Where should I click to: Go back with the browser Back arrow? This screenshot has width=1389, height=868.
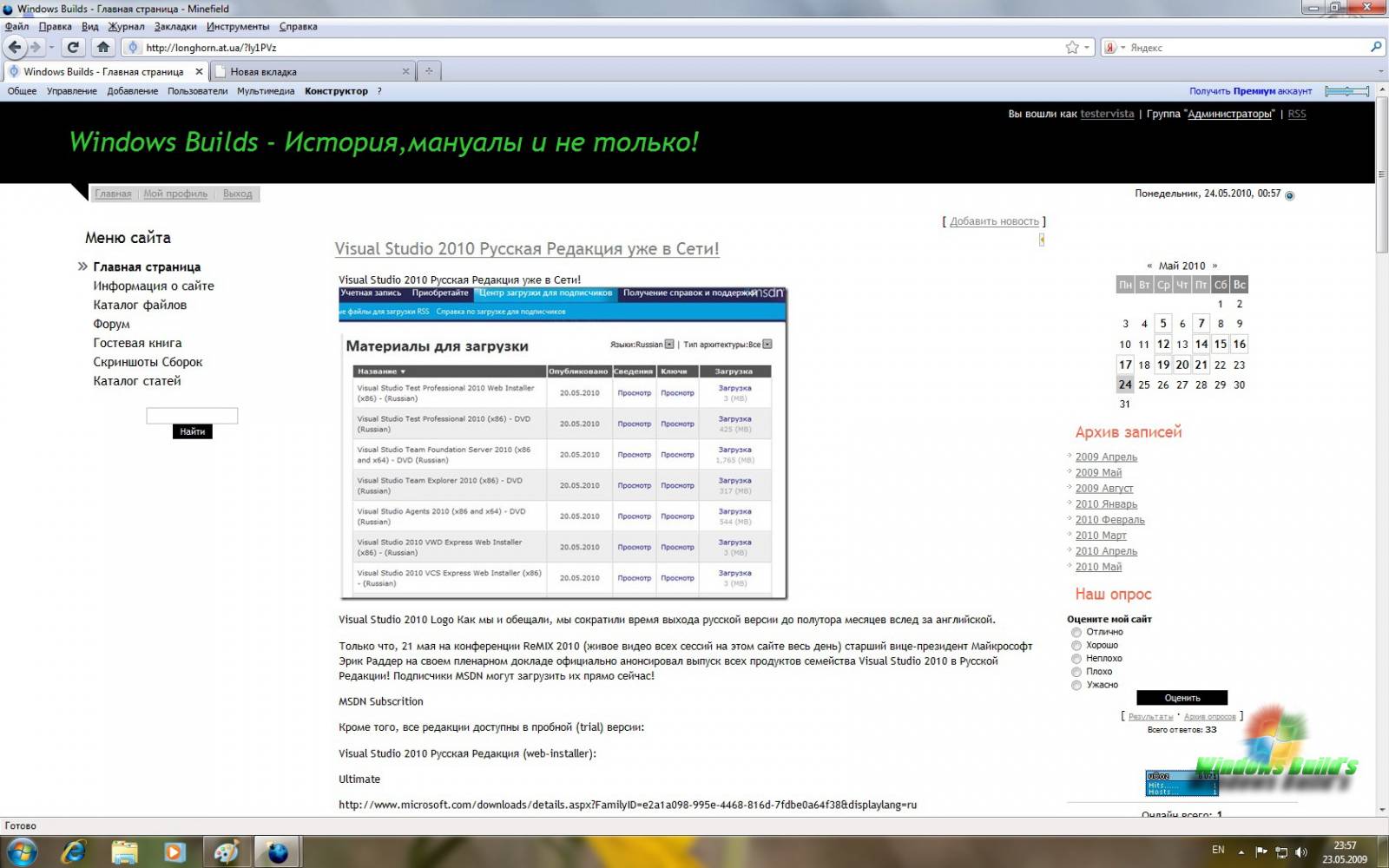[15, 47]
